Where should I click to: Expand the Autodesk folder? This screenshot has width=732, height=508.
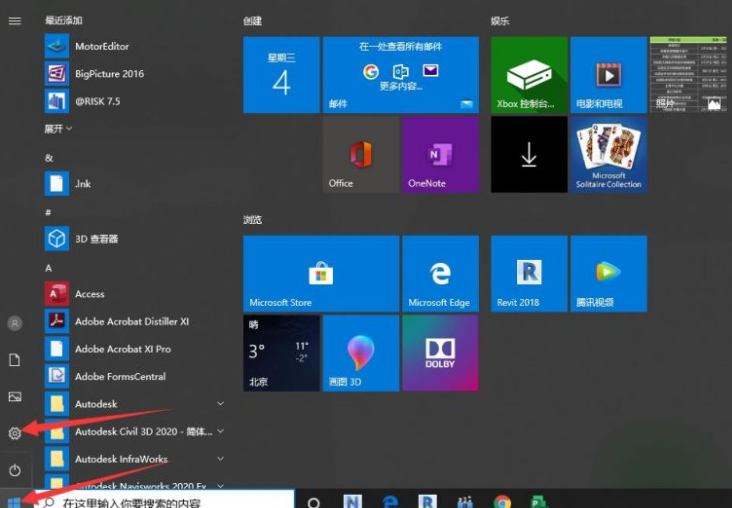[x=135, y=404]
